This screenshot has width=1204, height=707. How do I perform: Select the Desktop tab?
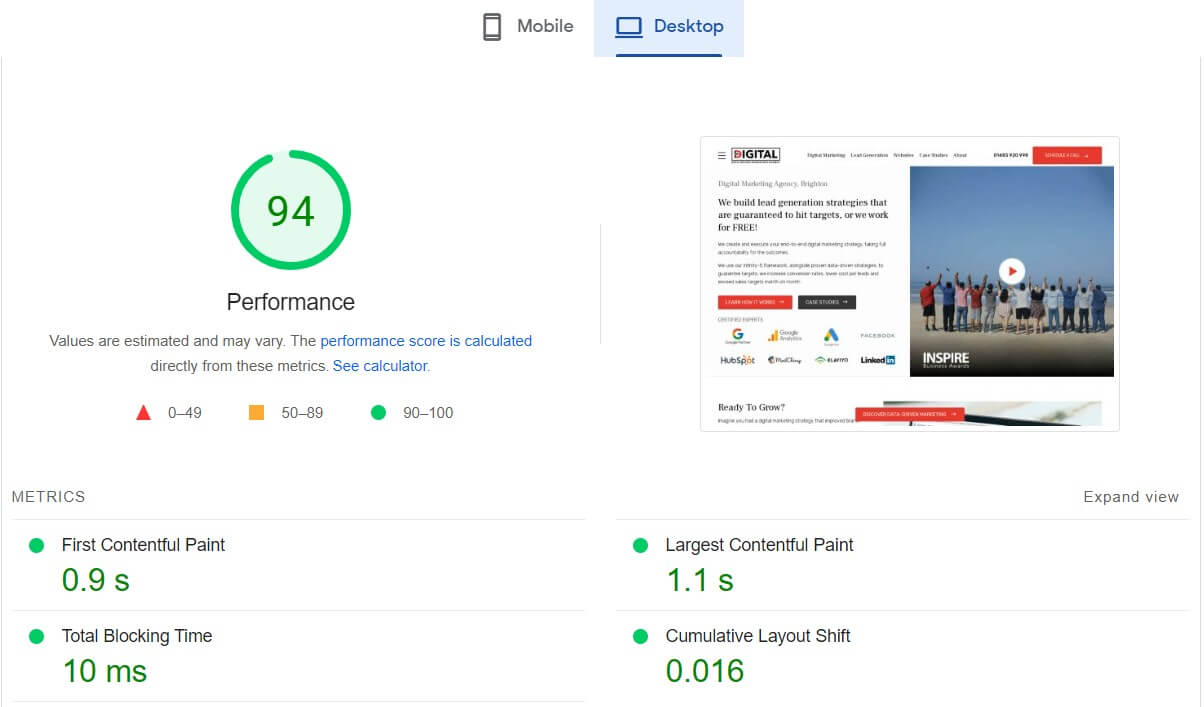tap(668, 27)
